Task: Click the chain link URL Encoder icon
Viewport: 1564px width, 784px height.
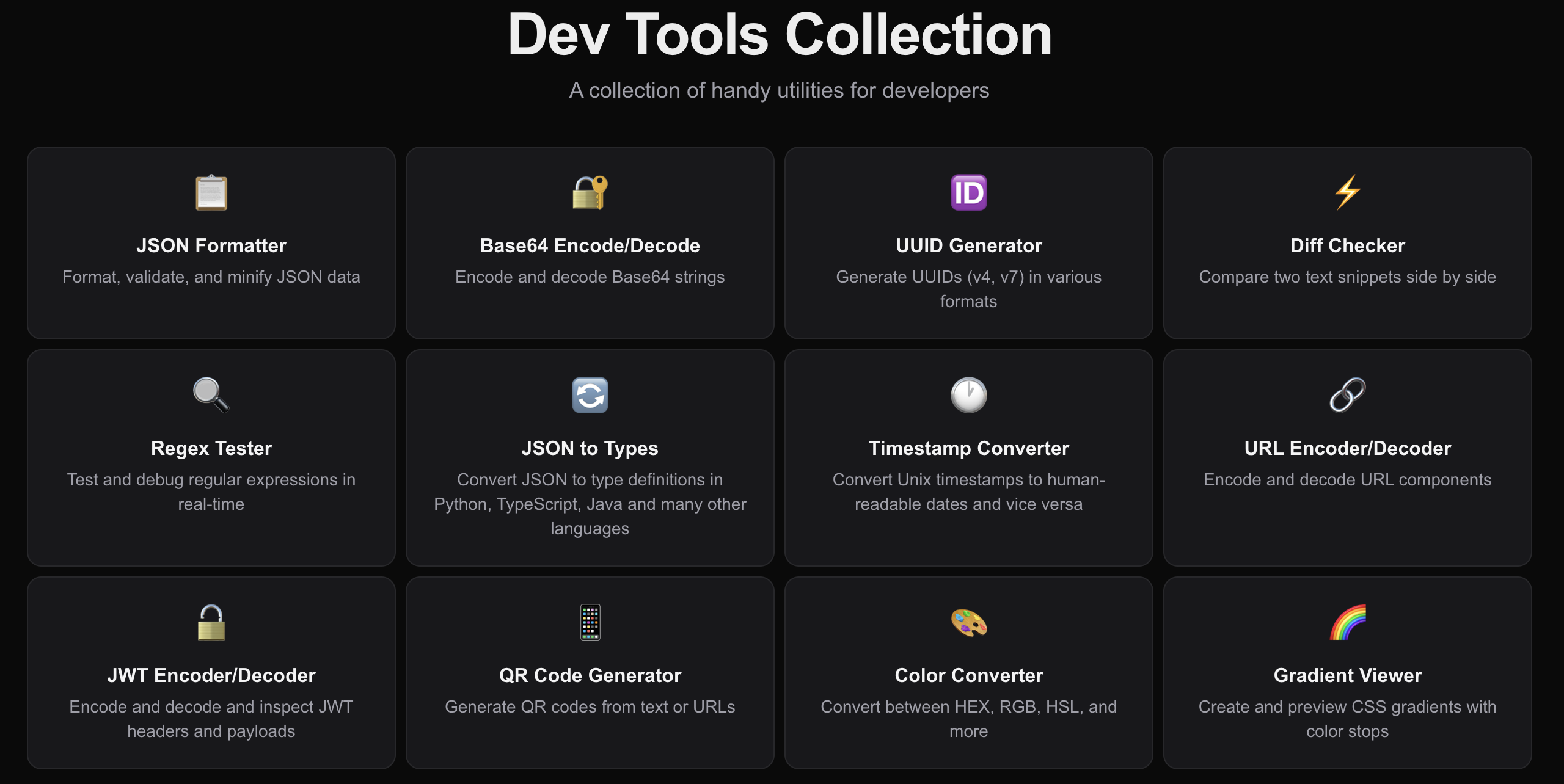Action: pos(1348,396)
